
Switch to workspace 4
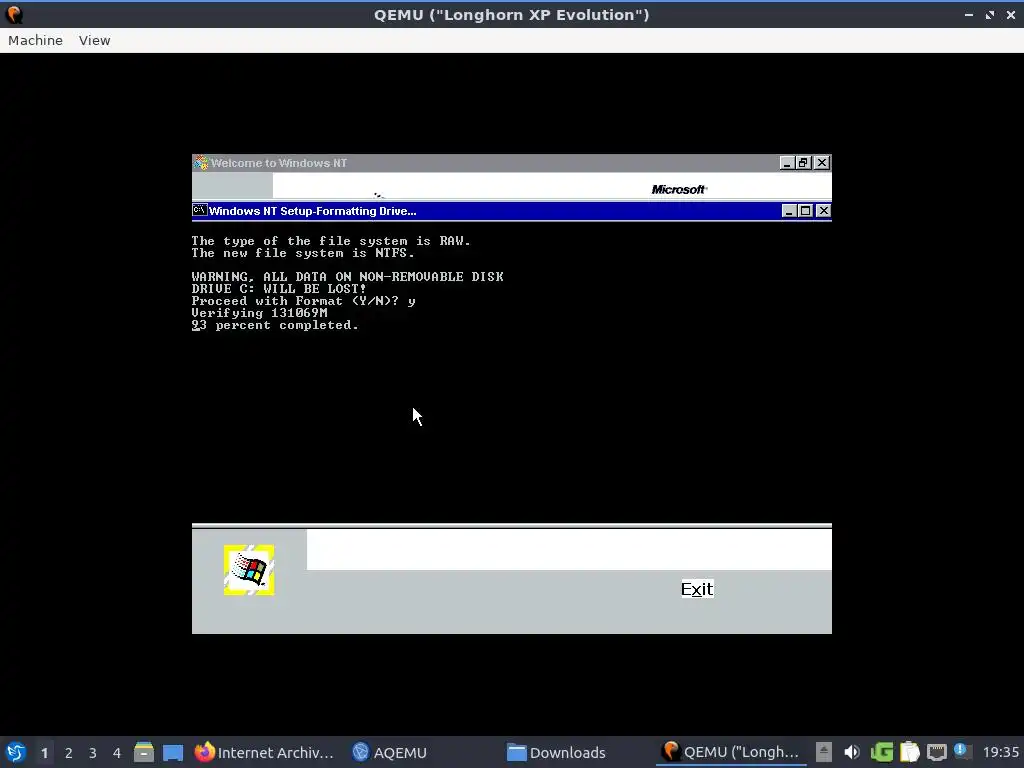[x=117, y=753]
